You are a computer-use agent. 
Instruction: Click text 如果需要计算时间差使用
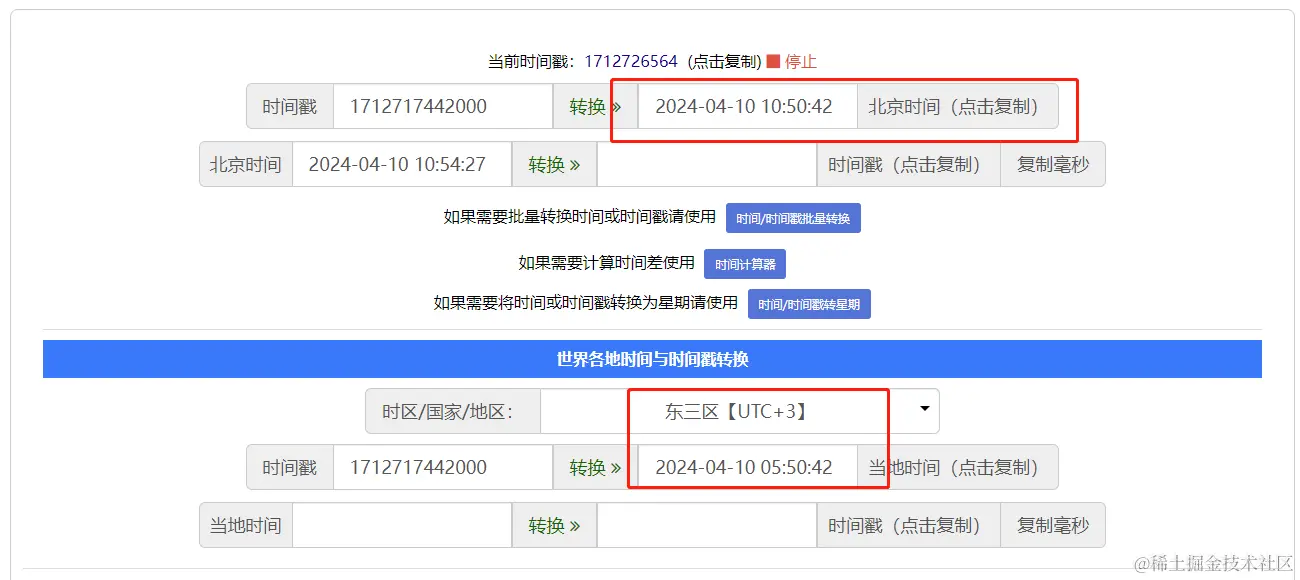coord(606,263)
